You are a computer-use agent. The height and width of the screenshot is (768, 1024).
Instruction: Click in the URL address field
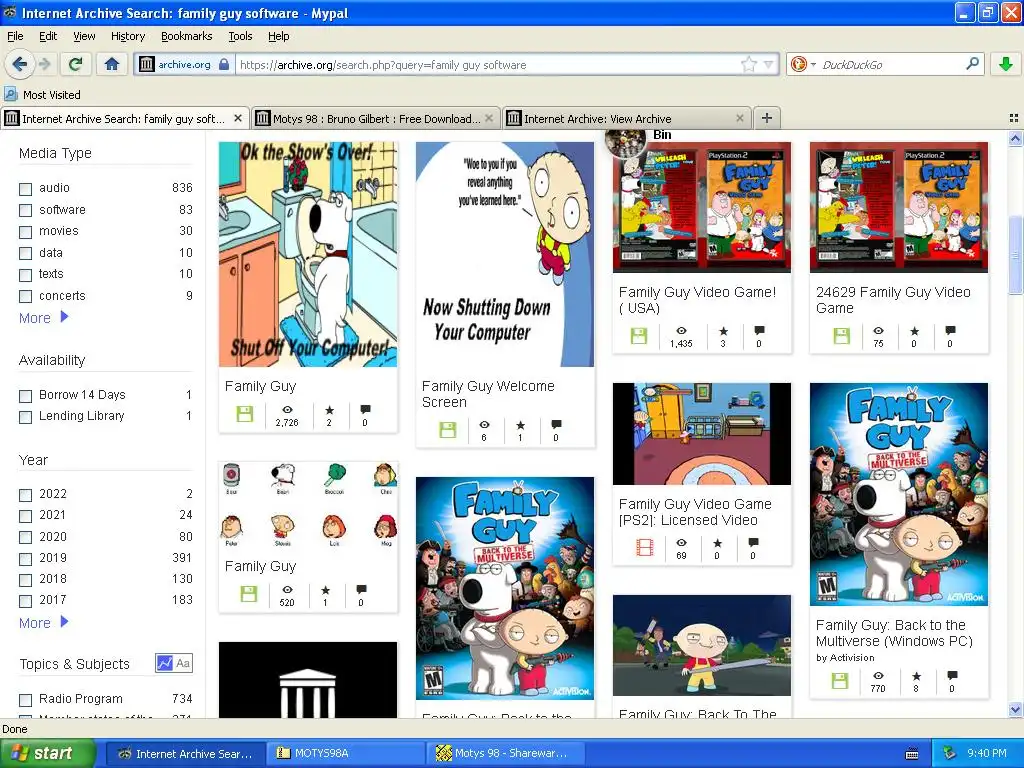(488, 64)
